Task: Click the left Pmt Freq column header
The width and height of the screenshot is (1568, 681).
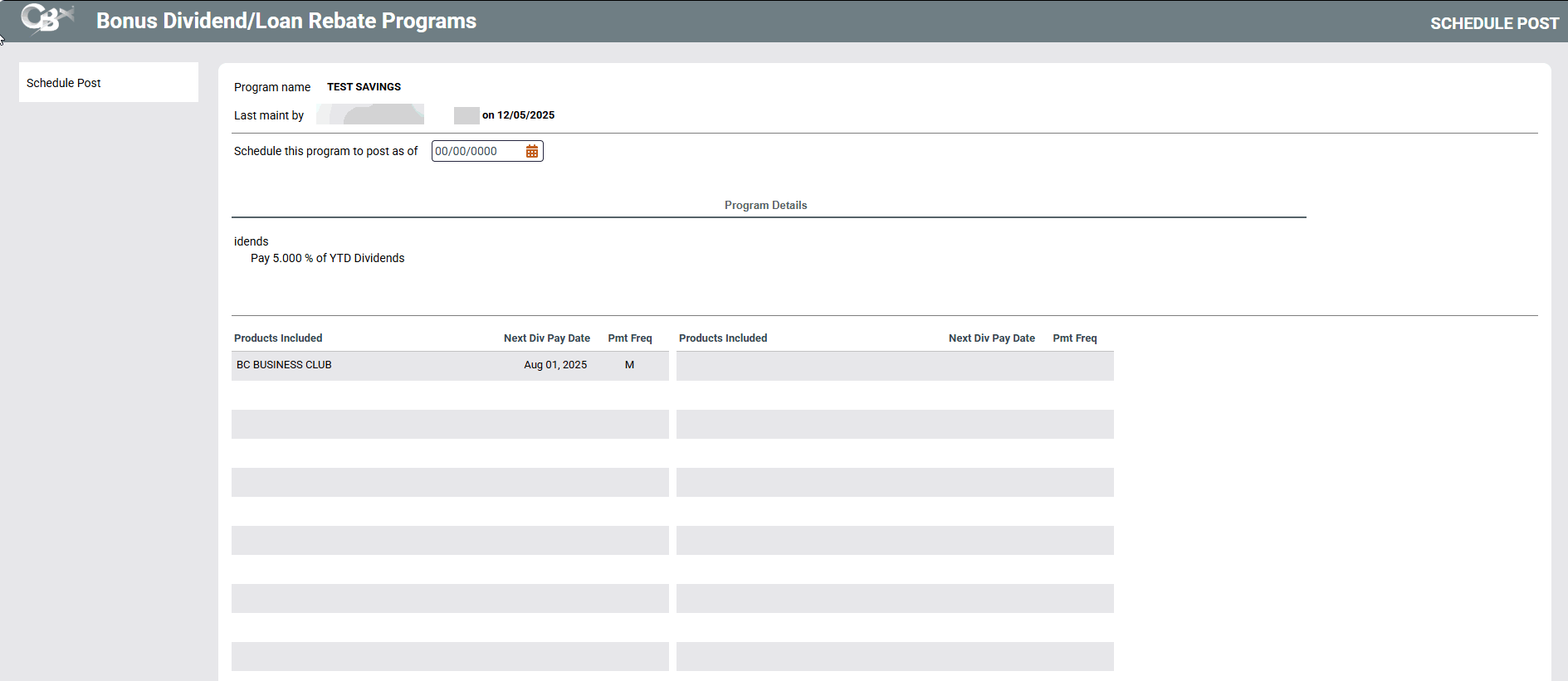Action: click(629, 338)
